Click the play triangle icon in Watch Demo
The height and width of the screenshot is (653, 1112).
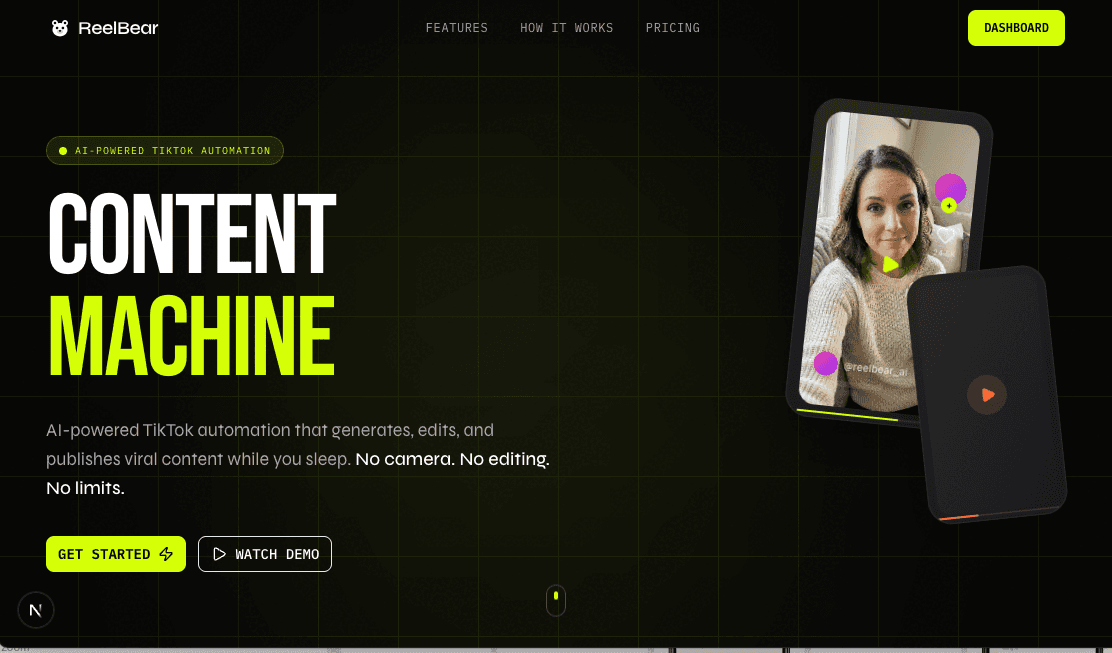[219, 554]
